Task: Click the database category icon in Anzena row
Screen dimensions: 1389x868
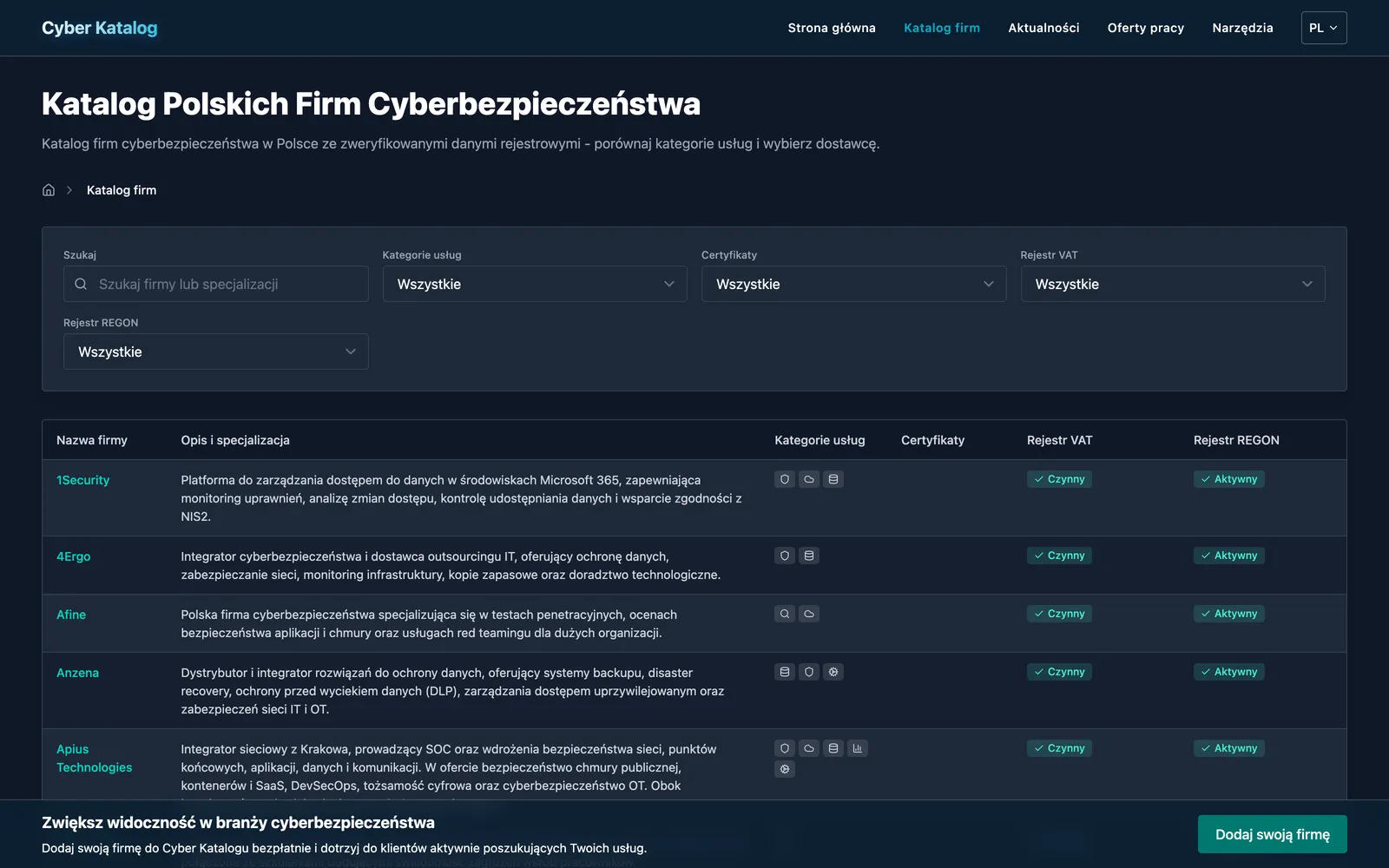Action: (x=785, y=672)
